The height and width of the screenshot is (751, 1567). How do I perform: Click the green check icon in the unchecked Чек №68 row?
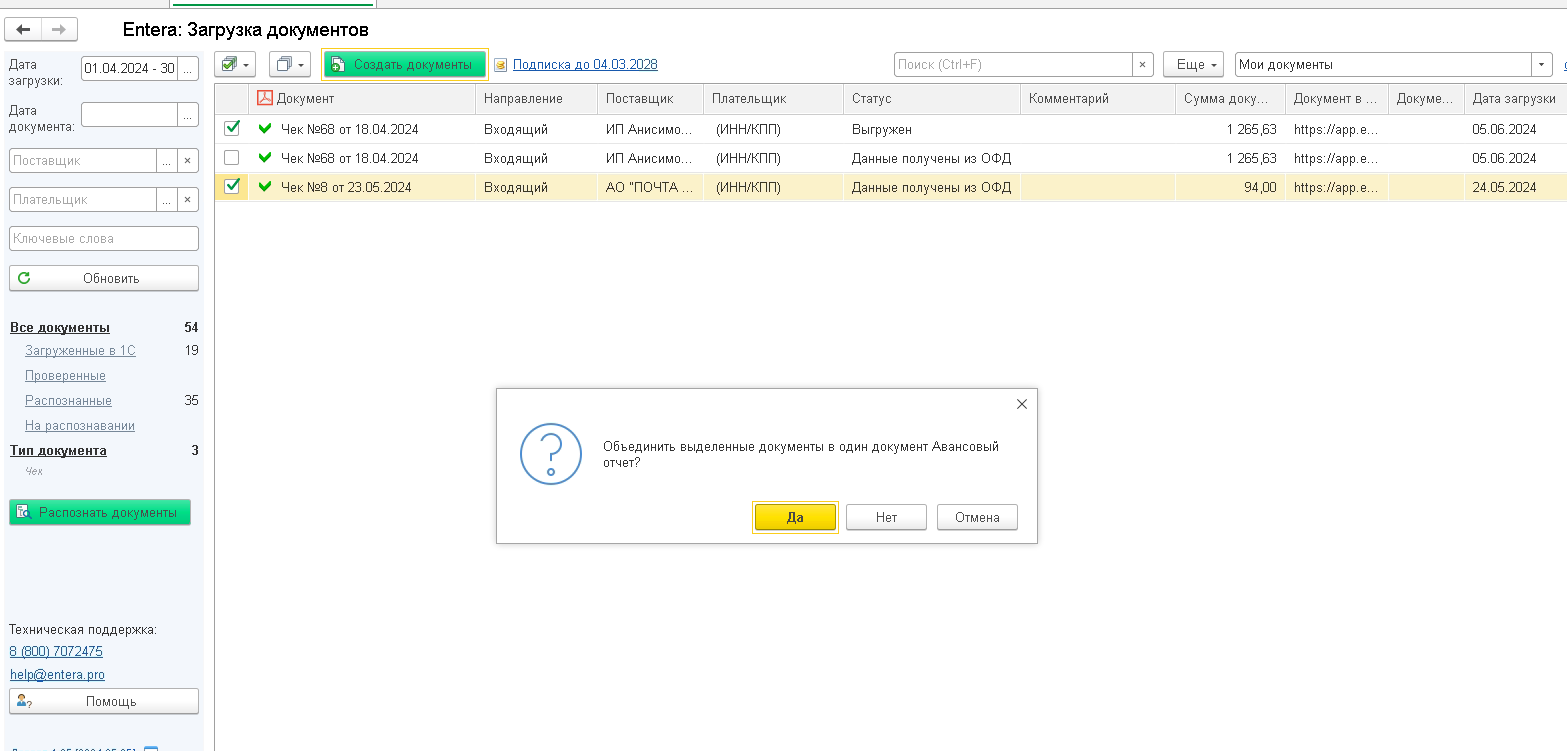coord(265,157)
